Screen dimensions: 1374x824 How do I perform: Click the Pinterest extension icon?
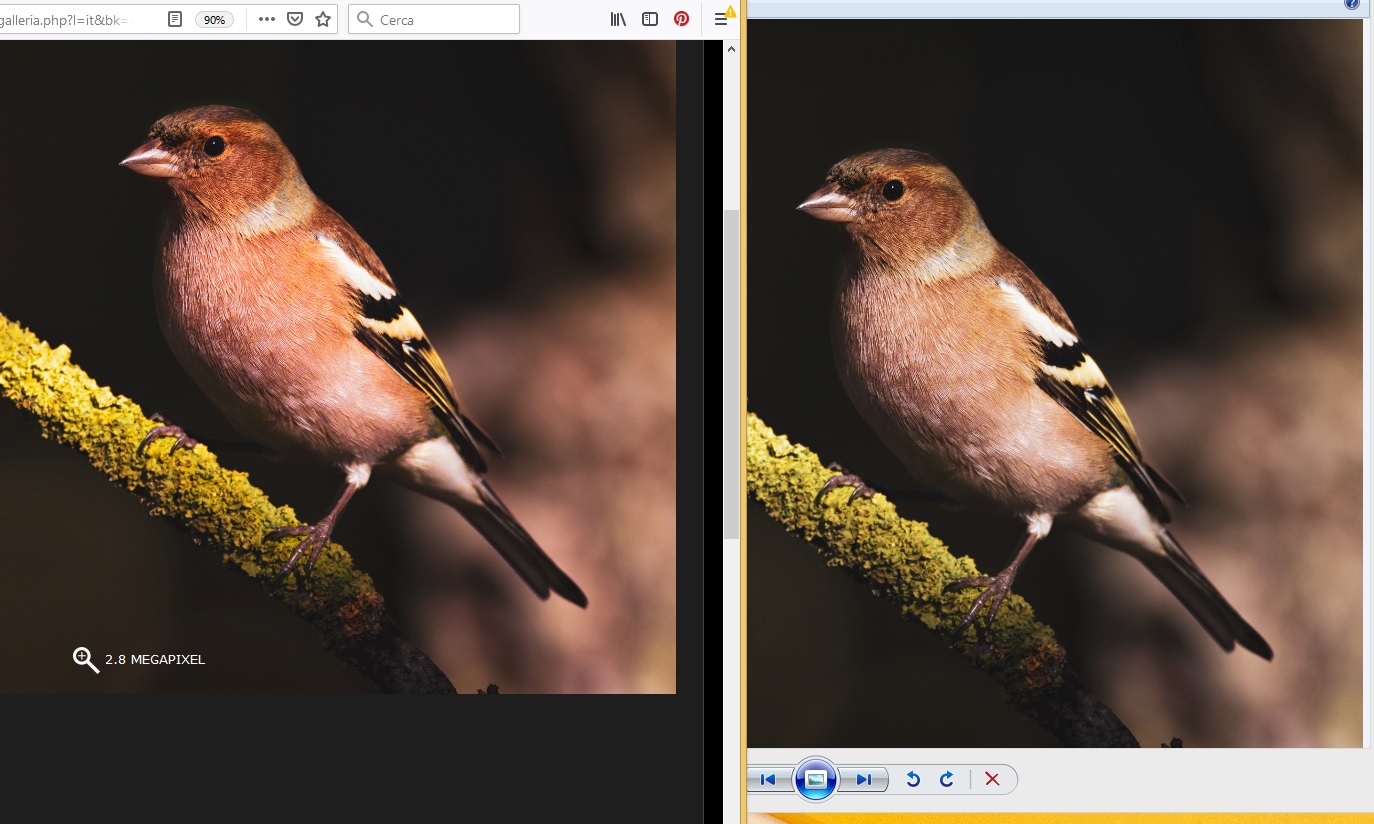point(681,19)
